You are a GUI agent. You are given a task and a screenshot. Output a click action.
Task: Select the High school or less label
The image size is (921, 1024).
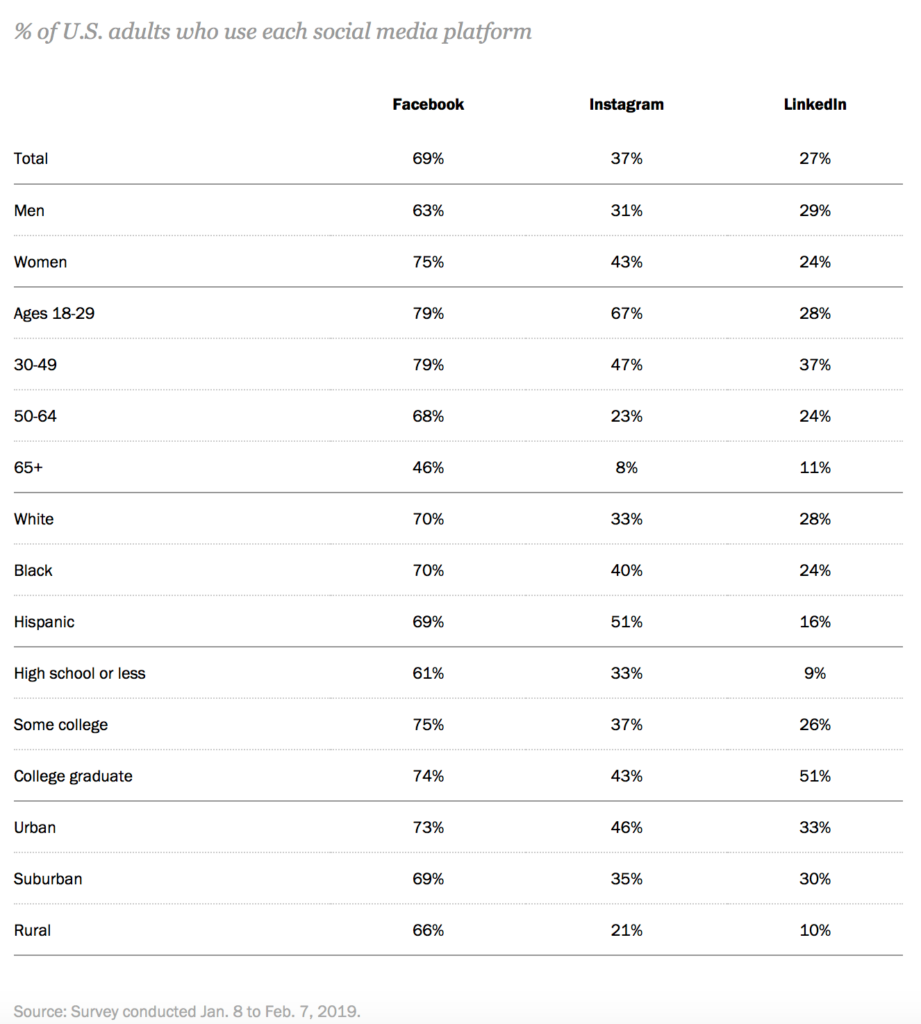[x=79, y=673]
